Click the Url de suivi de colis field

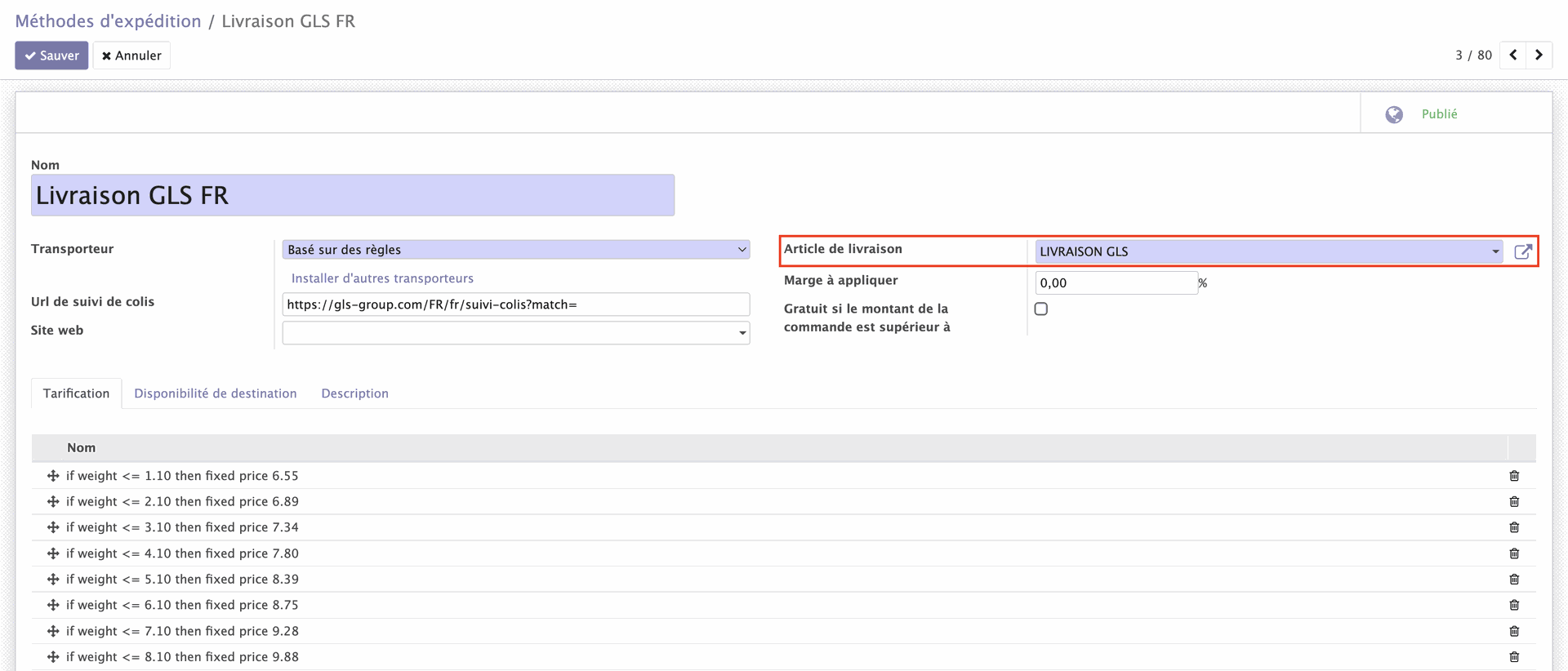(515, 304)
